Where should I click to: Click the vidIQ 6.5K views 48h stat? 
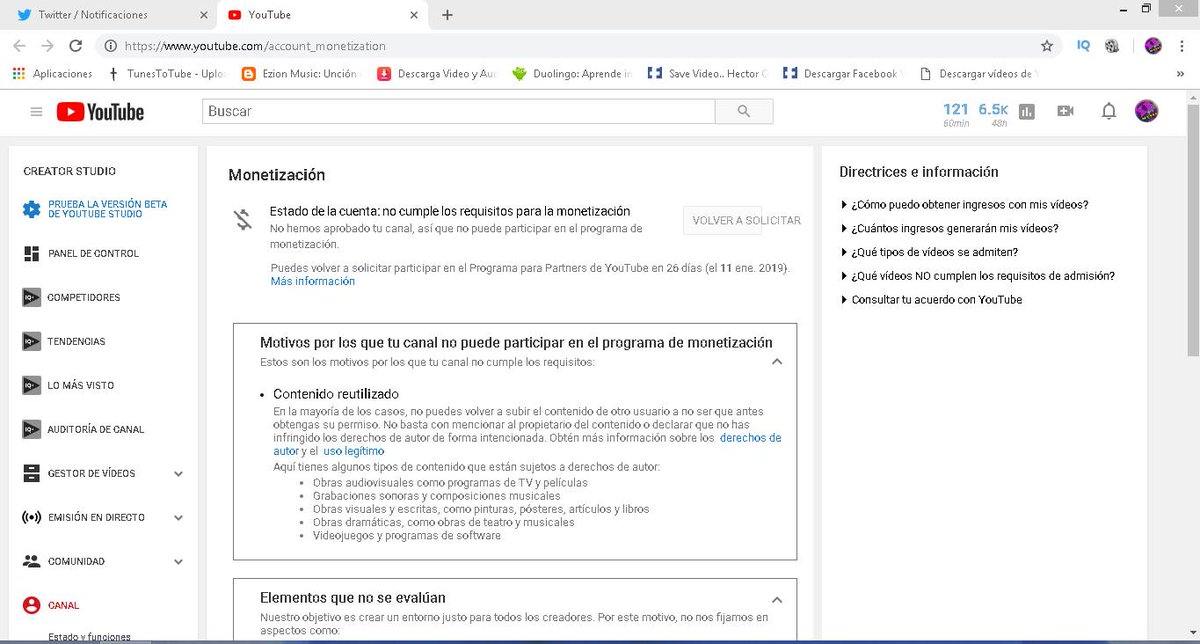point(992,114)
